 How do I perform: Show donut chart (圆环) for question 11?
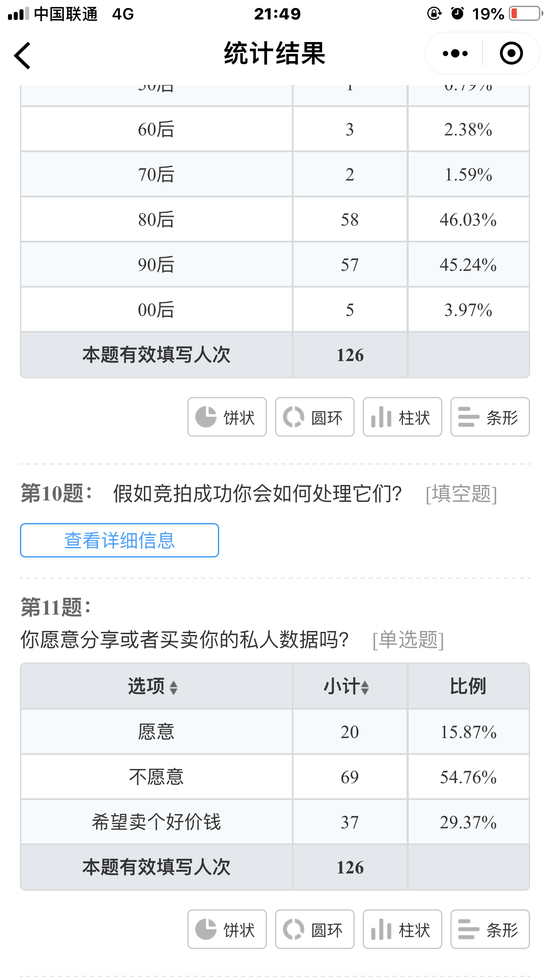[x=315, y=929]
